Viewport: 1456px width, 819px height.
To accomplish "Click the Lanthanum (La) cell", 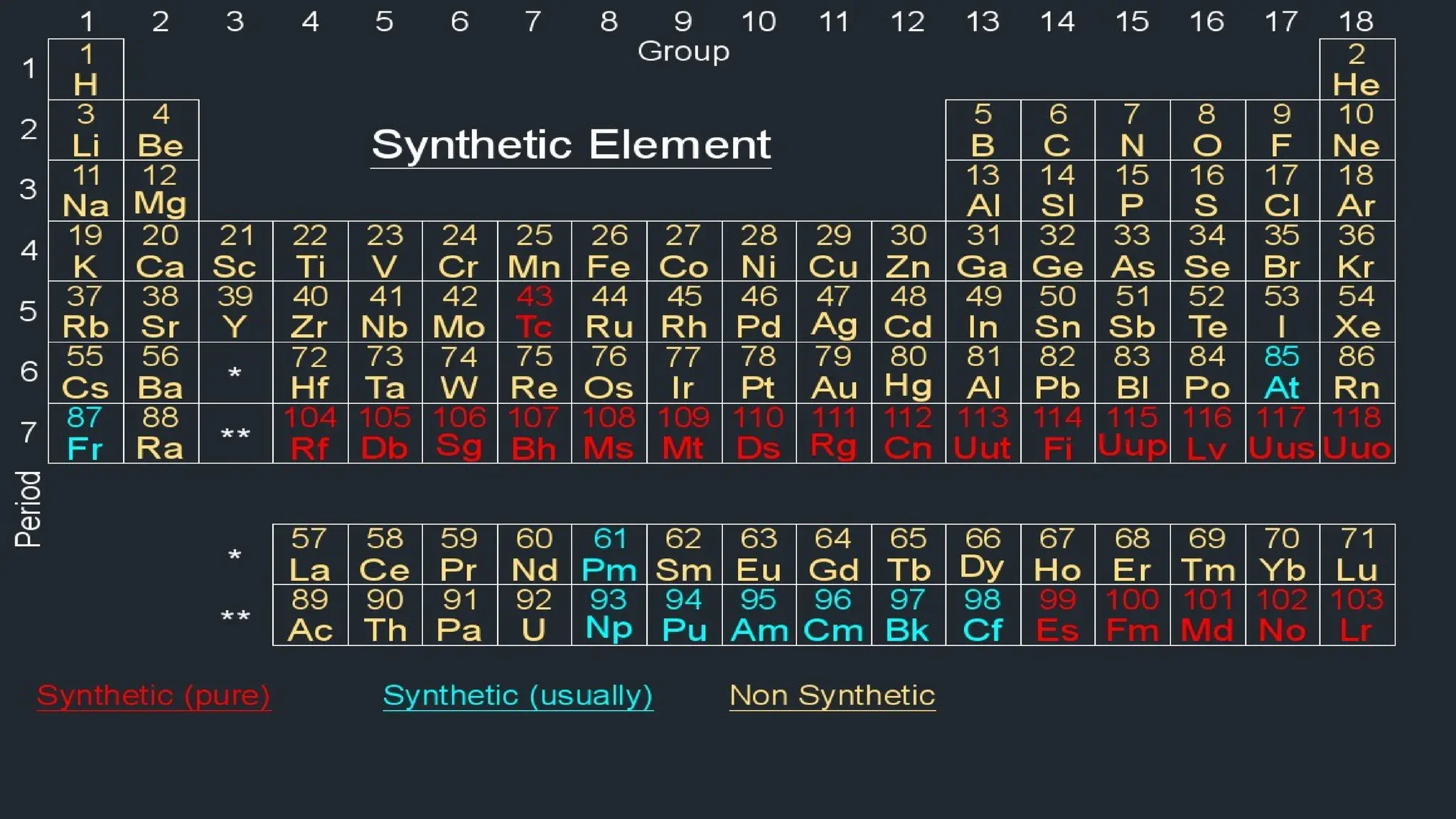I will coord(310,555).
